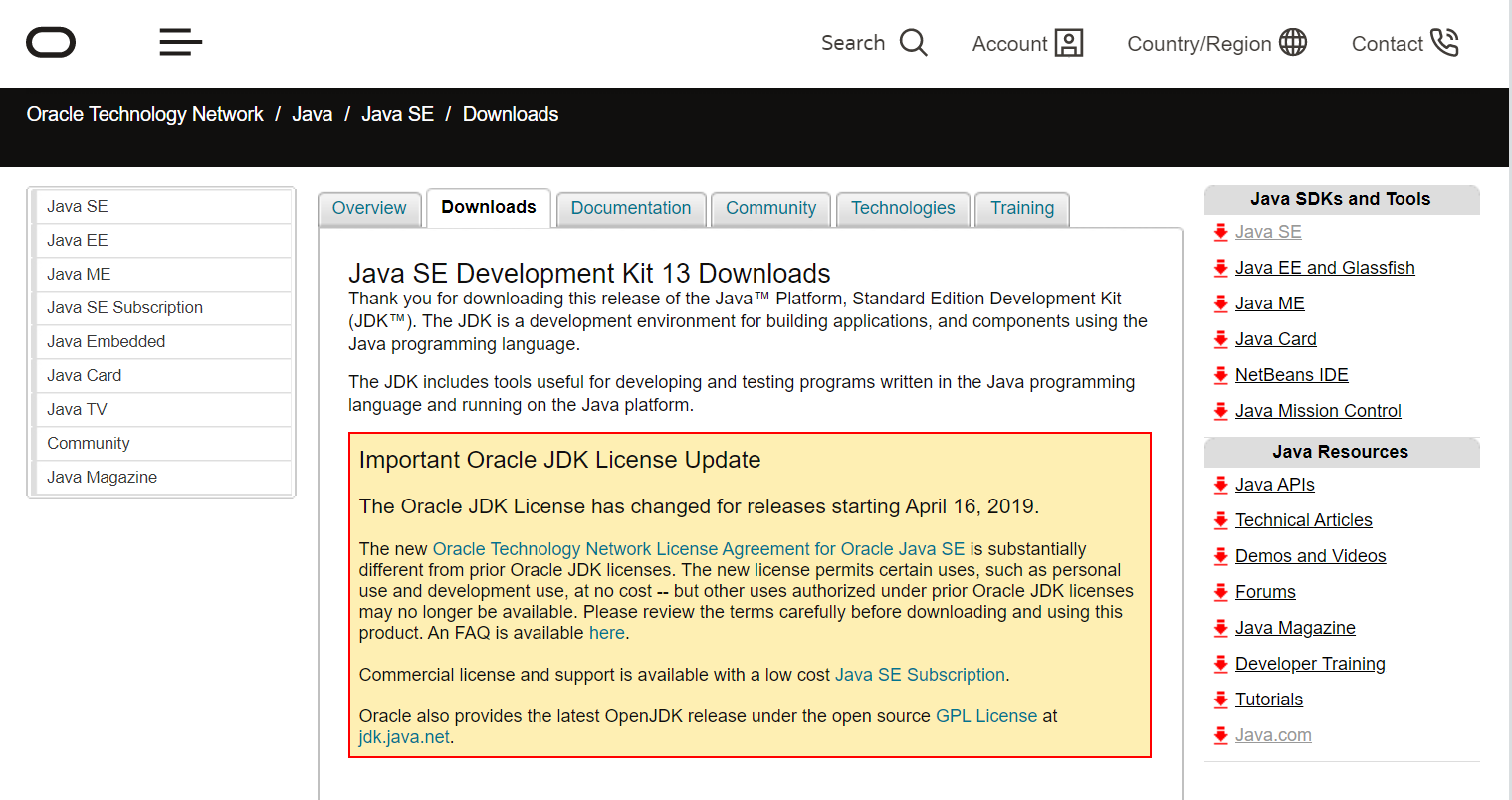The height and width of the screenshot is (800, 1512).
Task: Open Oracle Technology Network License Agreement link
Action: click(x=699, y=549)
